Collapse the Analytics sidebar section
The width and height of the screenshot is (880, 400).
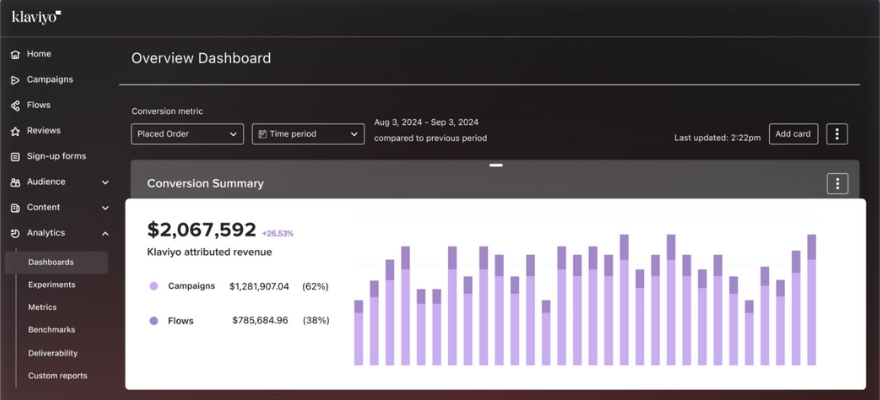105,233
